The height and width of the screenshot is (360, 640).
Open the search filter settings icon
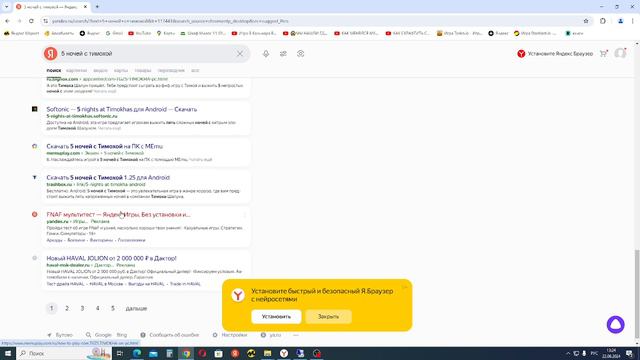pos(283,53)
